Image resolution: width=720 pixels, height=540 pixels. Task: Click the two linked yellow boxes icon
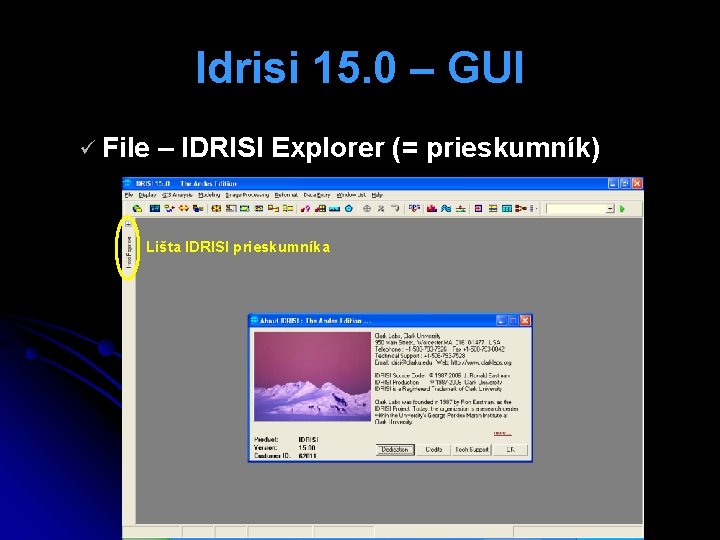[273, 208]
